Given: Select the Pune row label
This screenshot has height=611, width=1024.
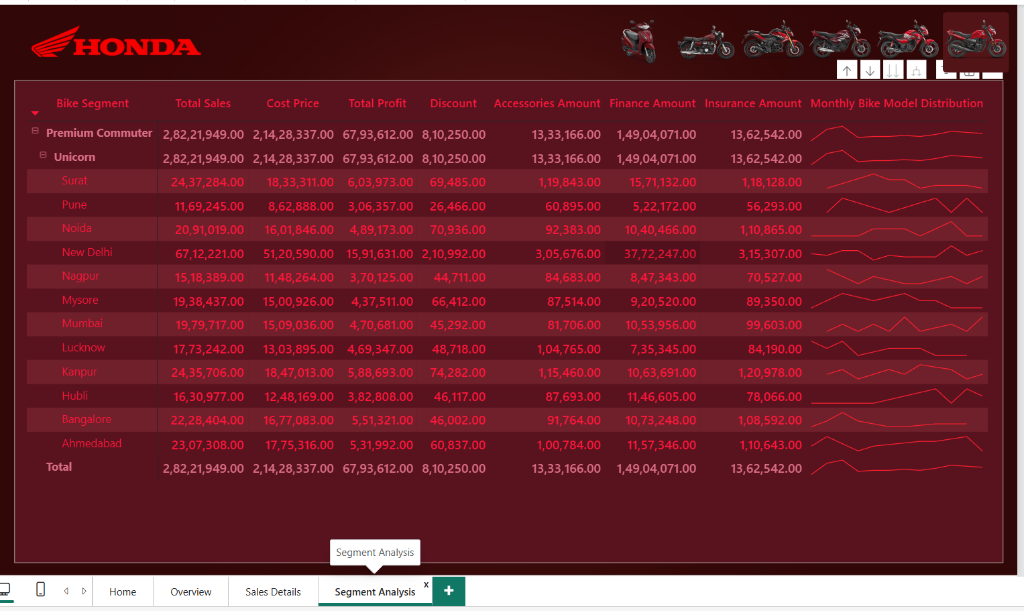Looking at the screenshot, I should tap(74, 205).
